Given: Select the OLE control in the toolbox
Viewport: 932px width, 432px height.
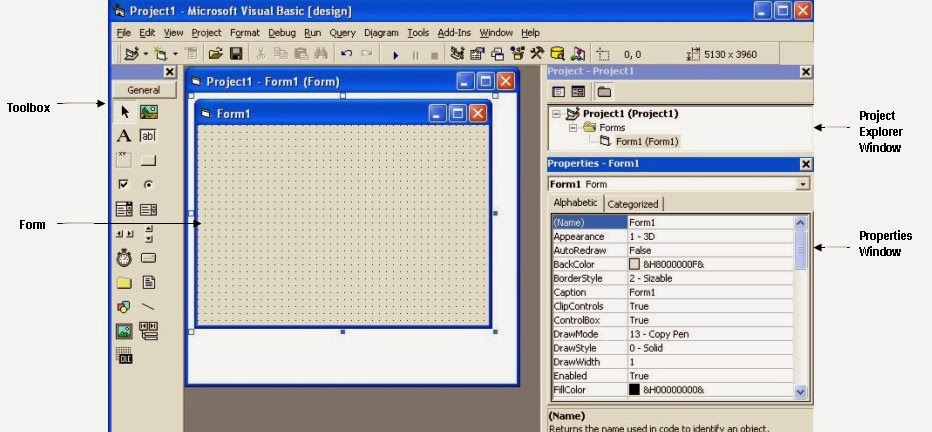Looking at the screenshot, I should click(124, 355).
